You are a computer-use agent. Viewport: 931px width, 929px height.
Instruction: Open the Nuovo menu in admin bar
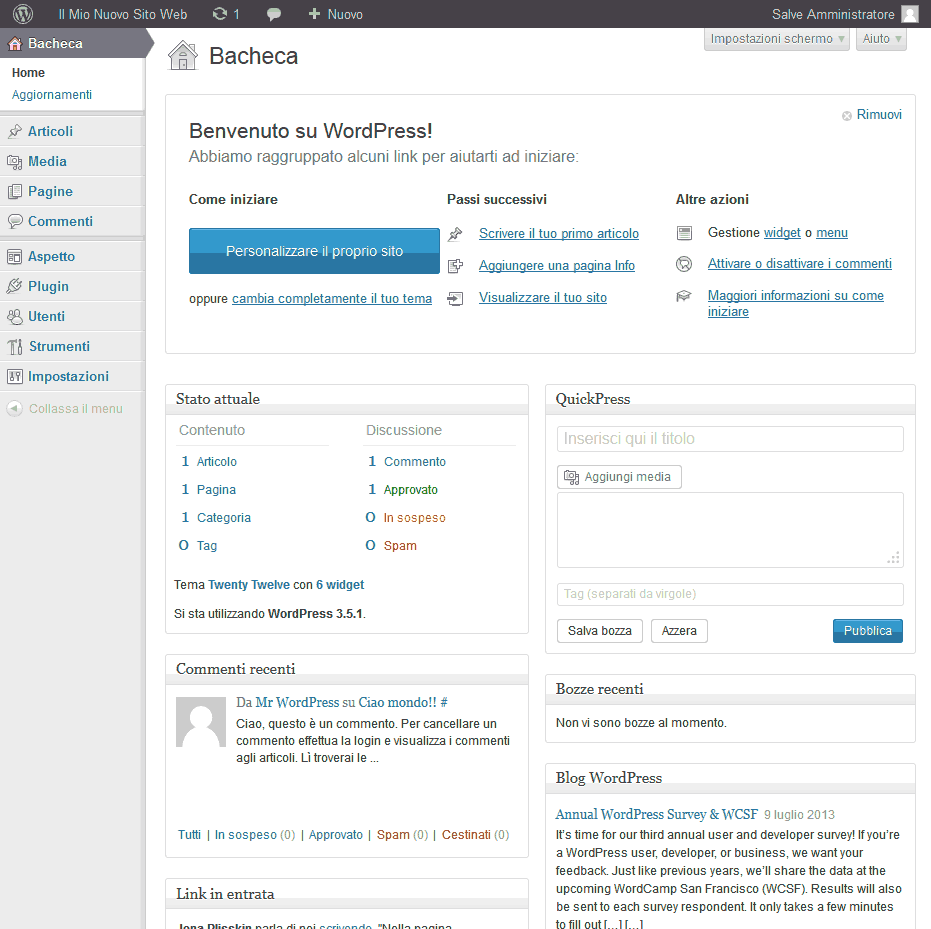(335, 14)
